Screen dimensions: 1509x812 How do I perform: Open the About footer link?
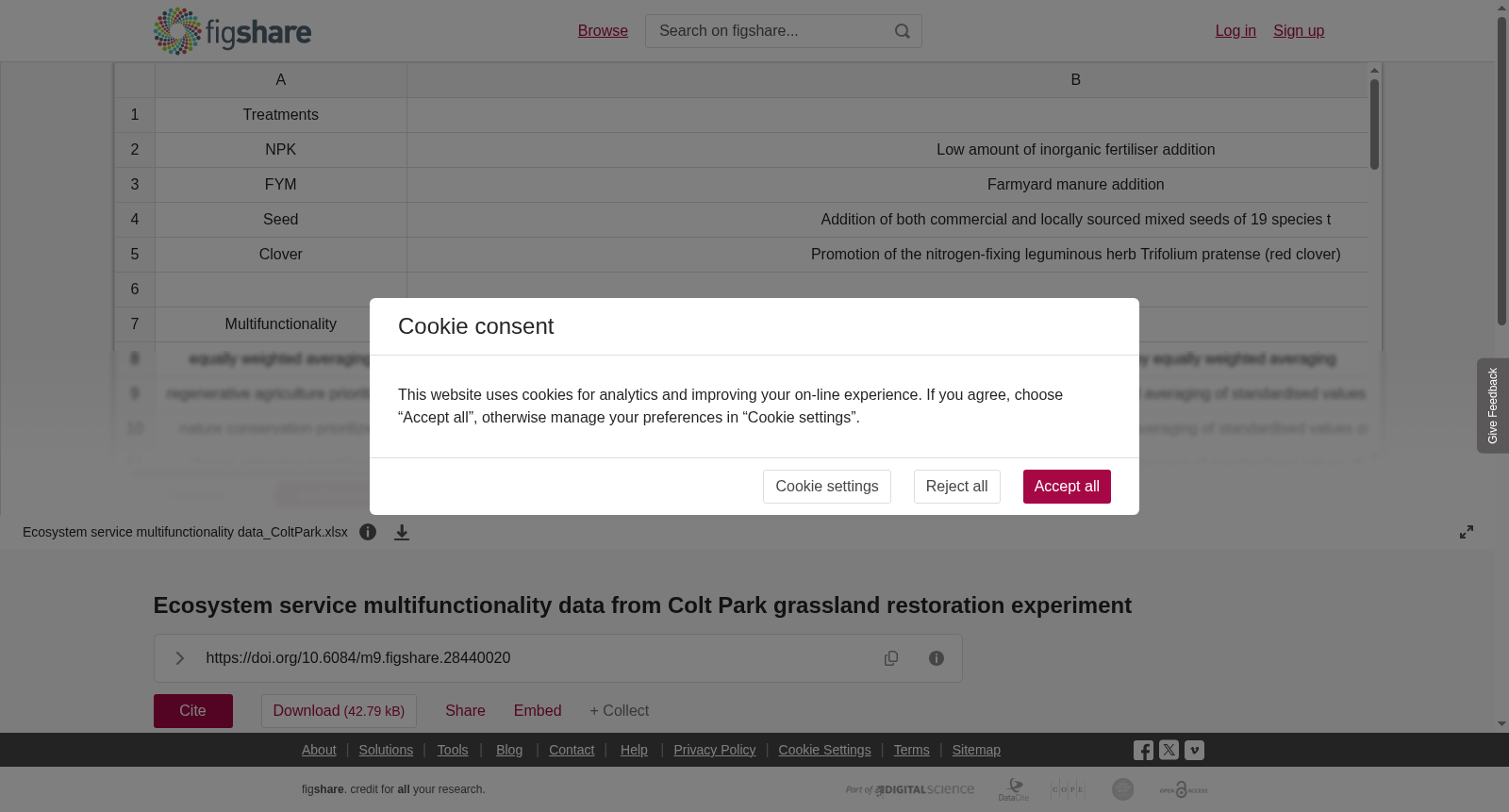[319, 750]
